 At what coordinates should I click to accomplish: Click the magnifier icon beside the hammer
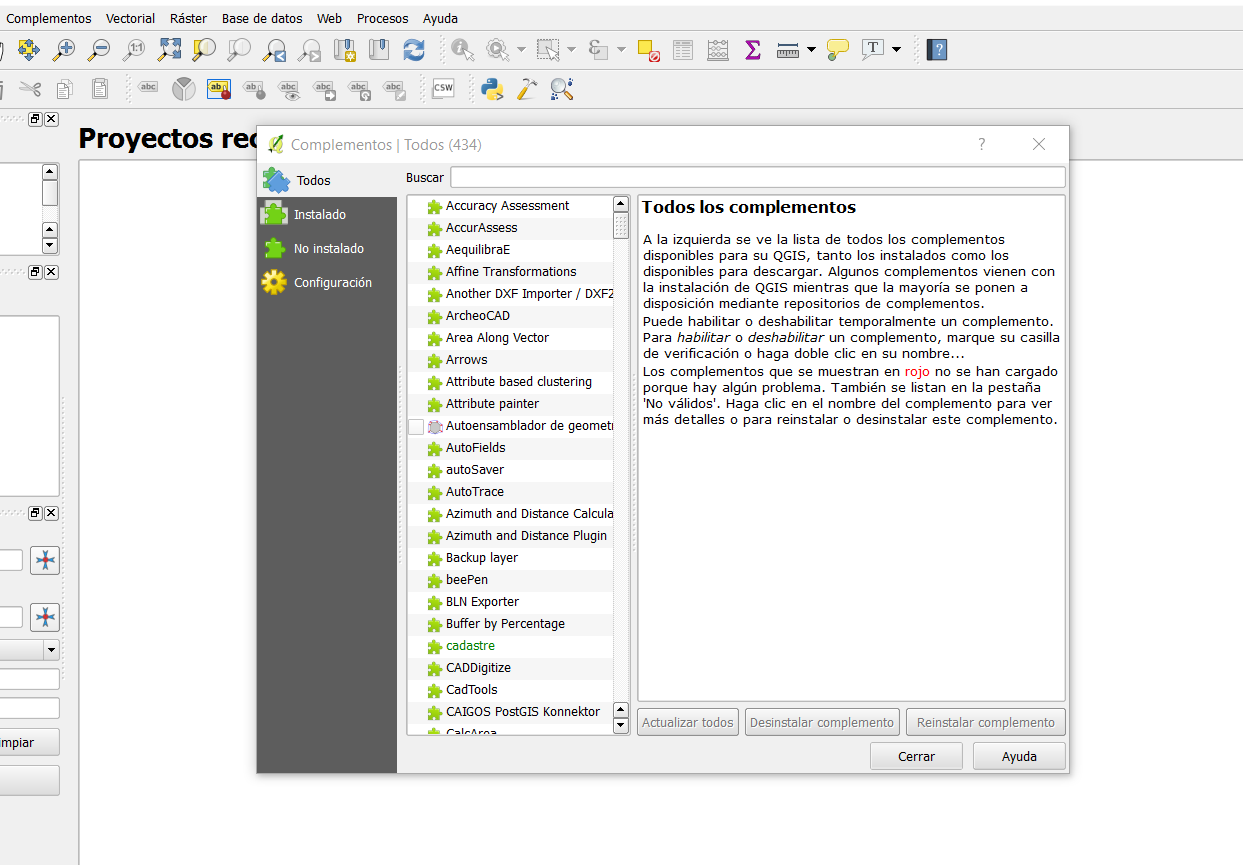click(562, 89)
